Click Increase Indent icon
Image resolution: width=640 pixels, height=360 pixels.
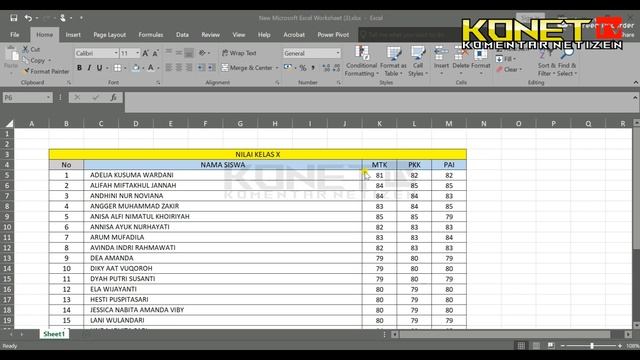pyautogui.click(x=211, y=68)
